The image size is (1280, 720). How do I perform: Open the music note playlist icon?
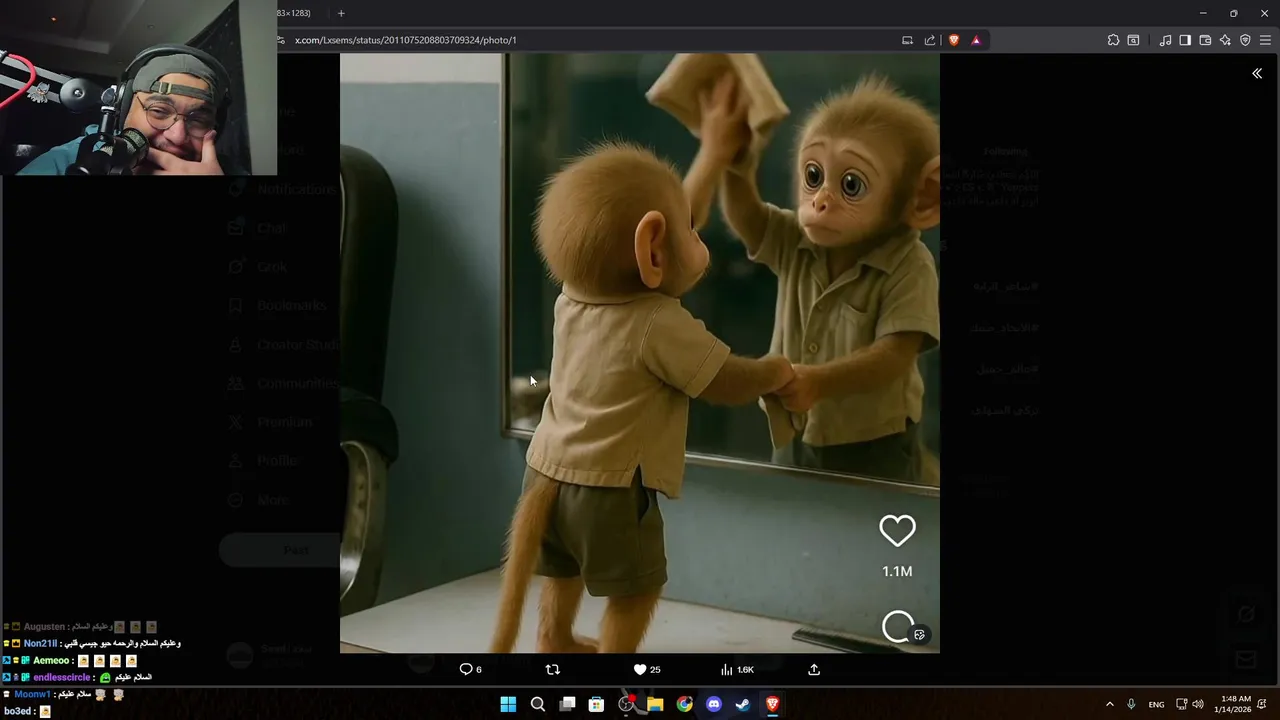(x=1165, y=40)
